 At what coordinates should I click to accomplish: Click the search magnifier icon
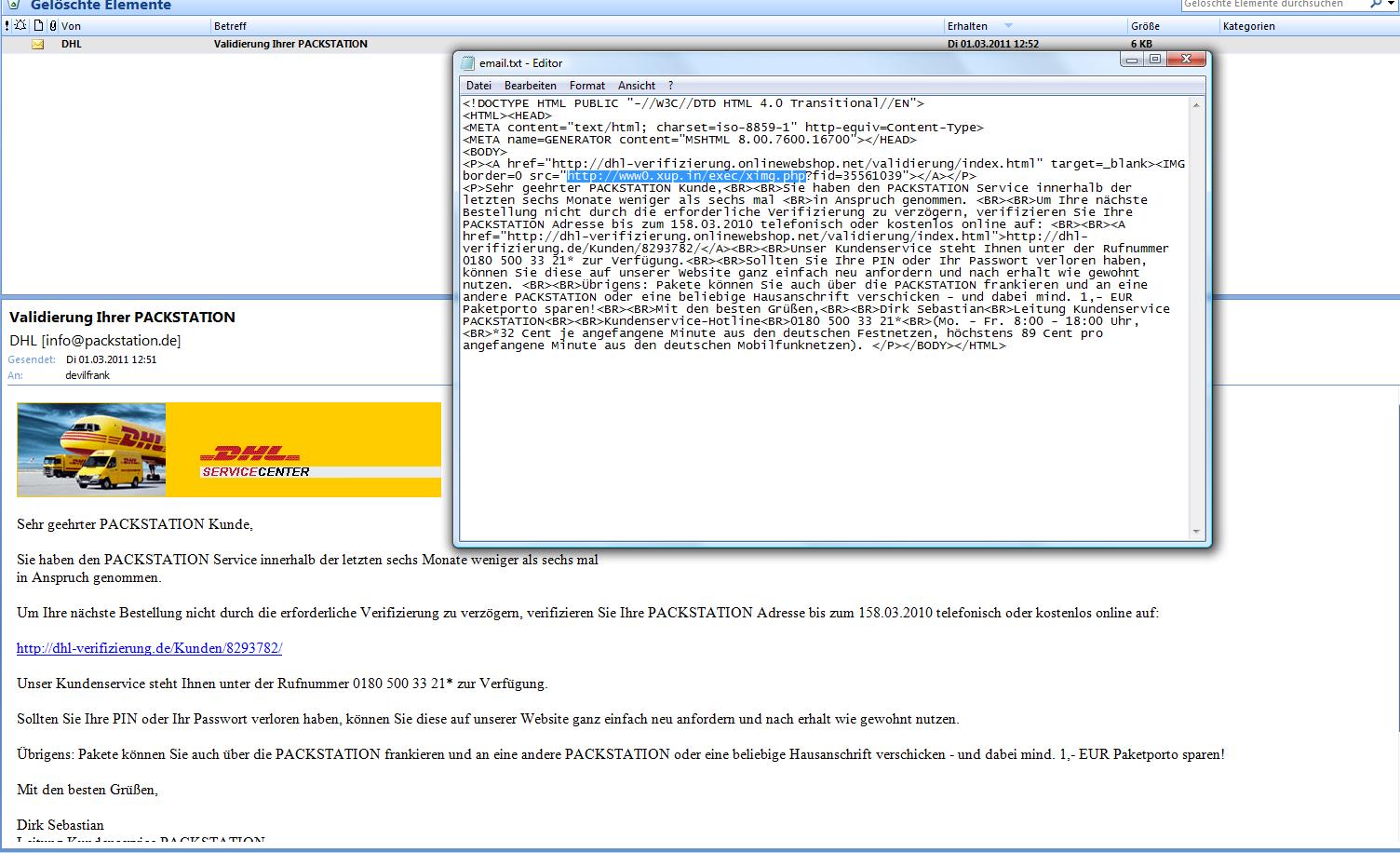[x=1376, y=5]
